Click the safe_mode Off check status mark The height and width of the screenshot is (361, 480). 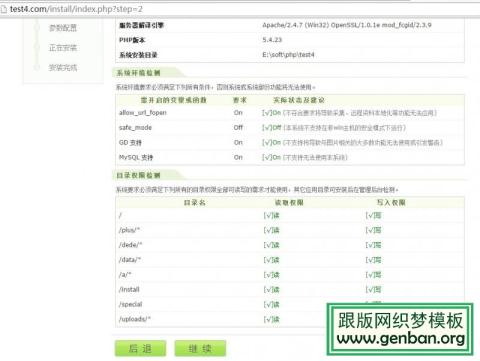coord(272,128)
